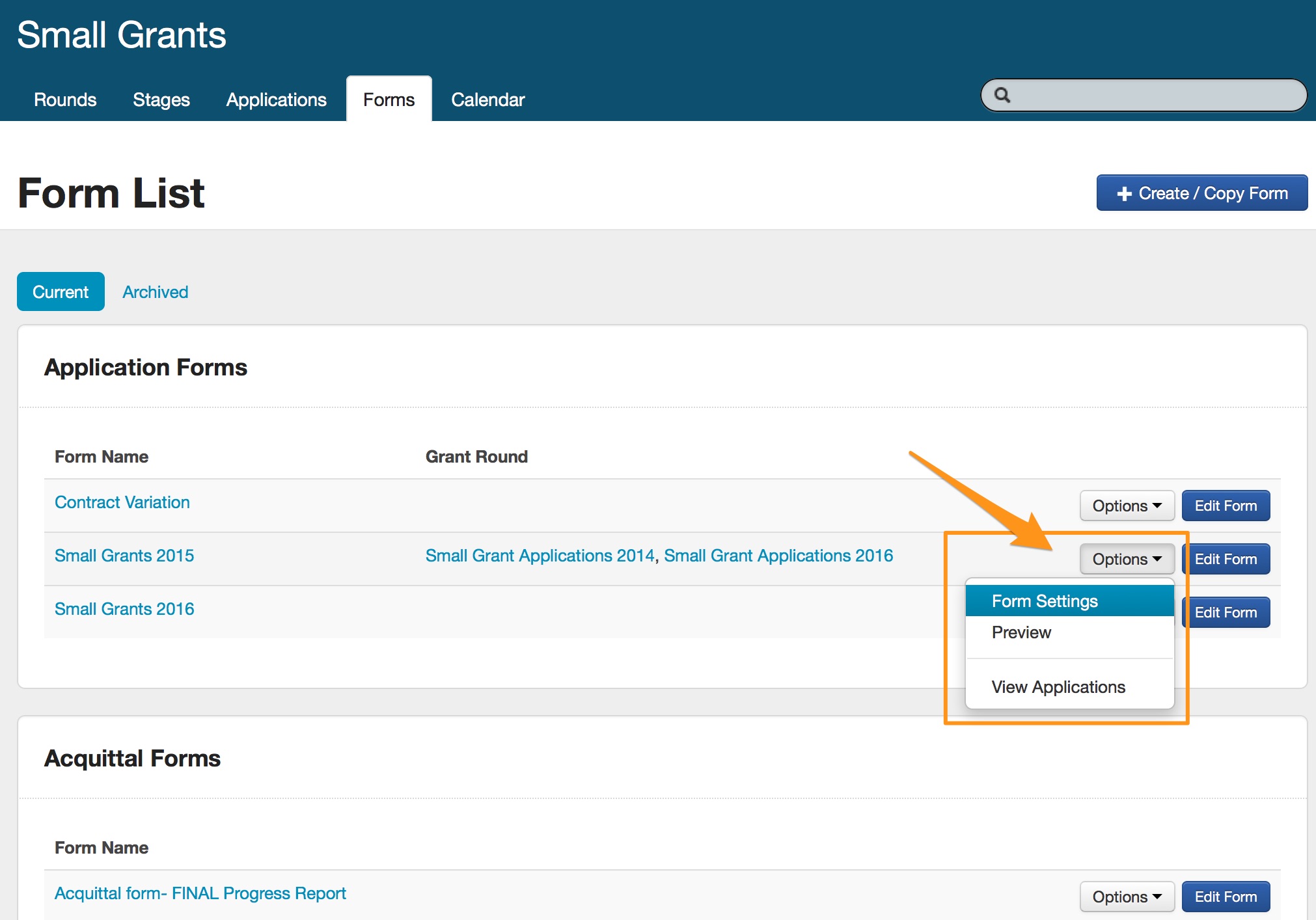Click into the search input field
The width and height of the screenshot is (1316, 920).
click(x=1152, y=96)
